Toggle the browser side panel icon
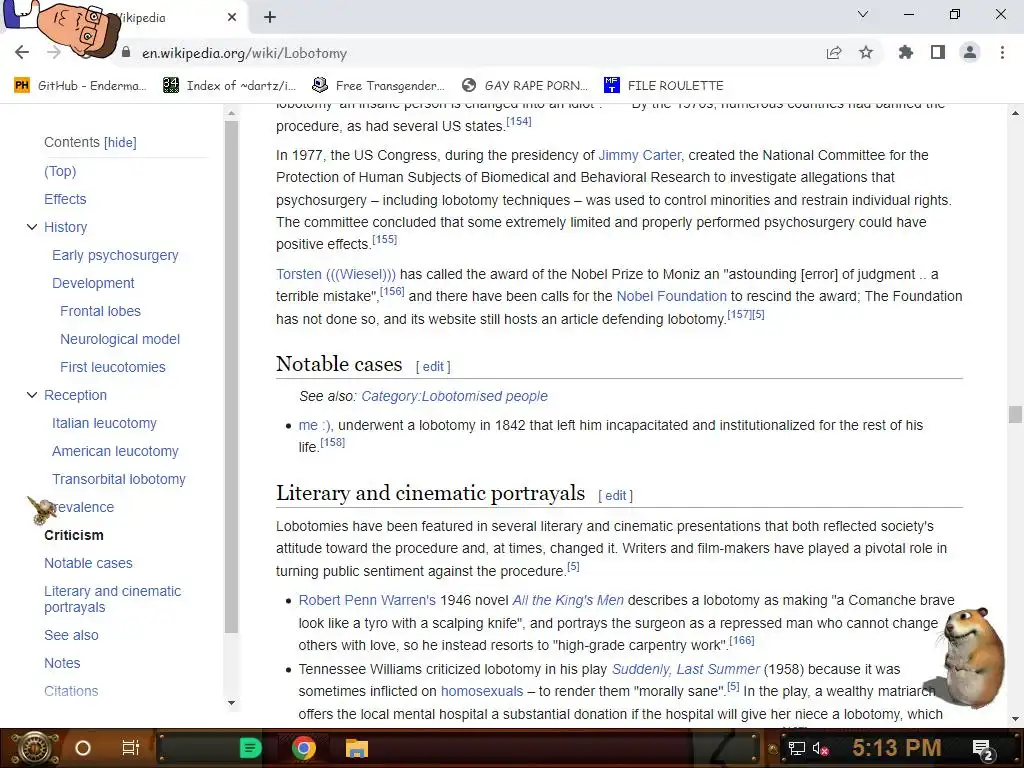Screen dimensions: 1024x768 (938, 53)
